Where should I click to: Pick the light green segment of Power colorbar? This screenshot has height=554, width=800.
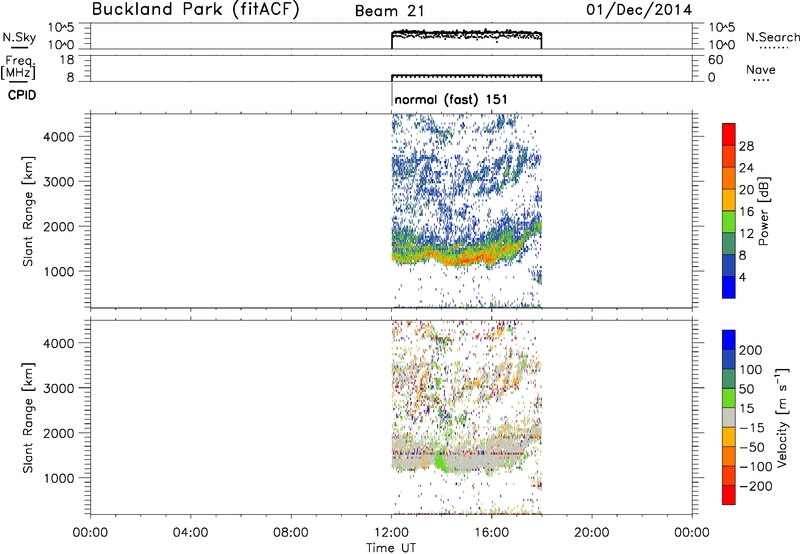click(x=729, y=222)
